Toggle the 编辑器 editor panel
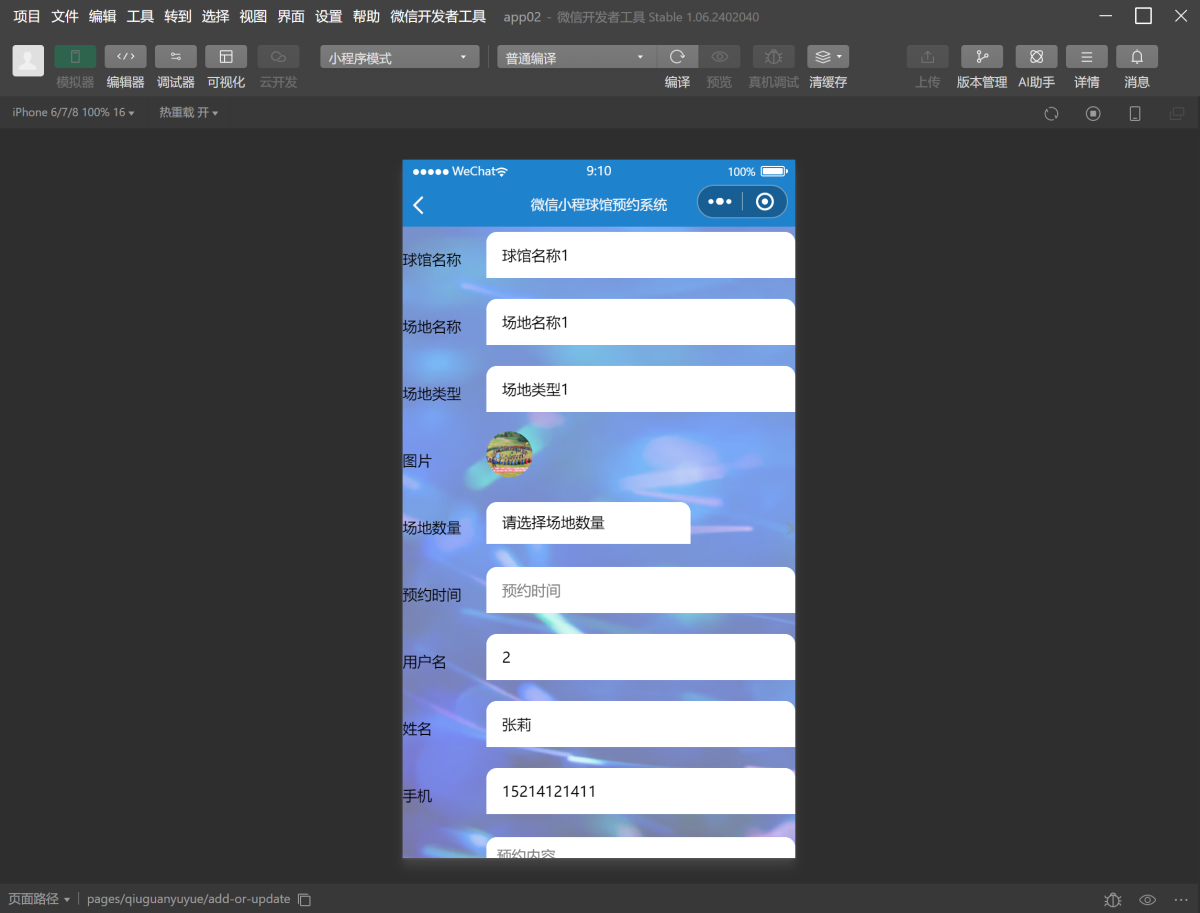Screen dimensions: 1200x913 [x=125, y=57]
